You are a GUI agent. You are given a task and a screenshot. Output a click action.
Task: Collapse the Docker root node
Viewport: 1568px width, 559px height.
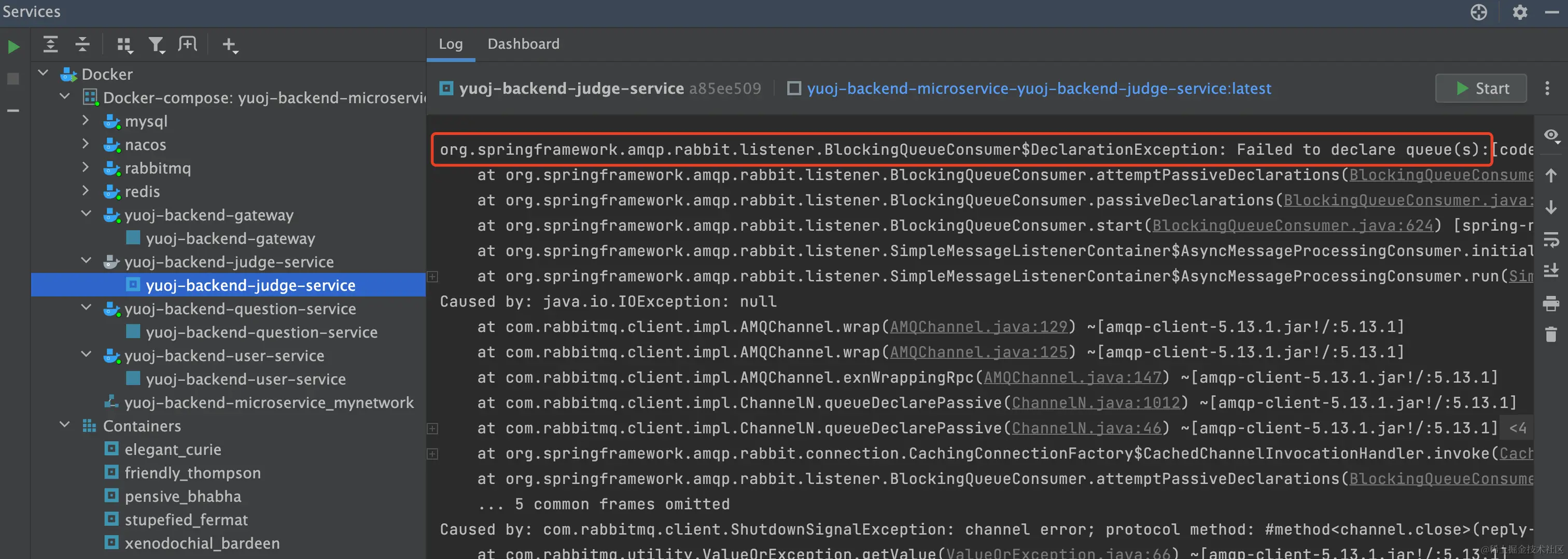tap(43, 73)
